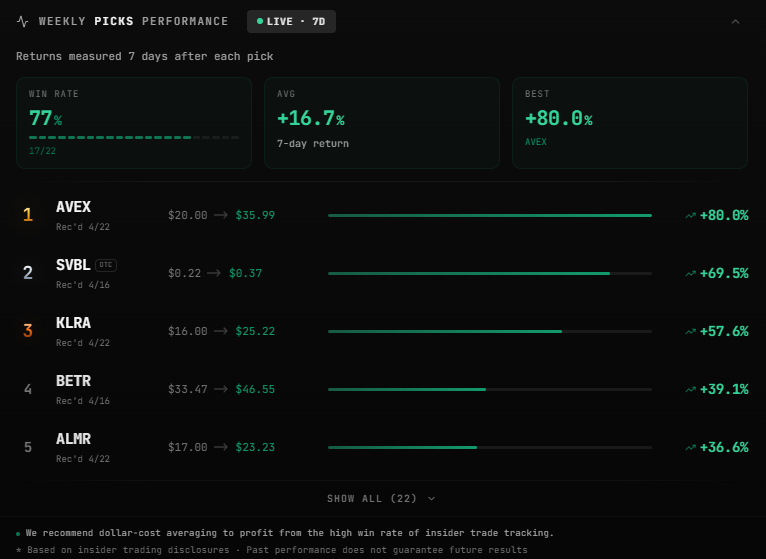Click the $20.00 entry price

pyautogui.click(x=188, y=215)
